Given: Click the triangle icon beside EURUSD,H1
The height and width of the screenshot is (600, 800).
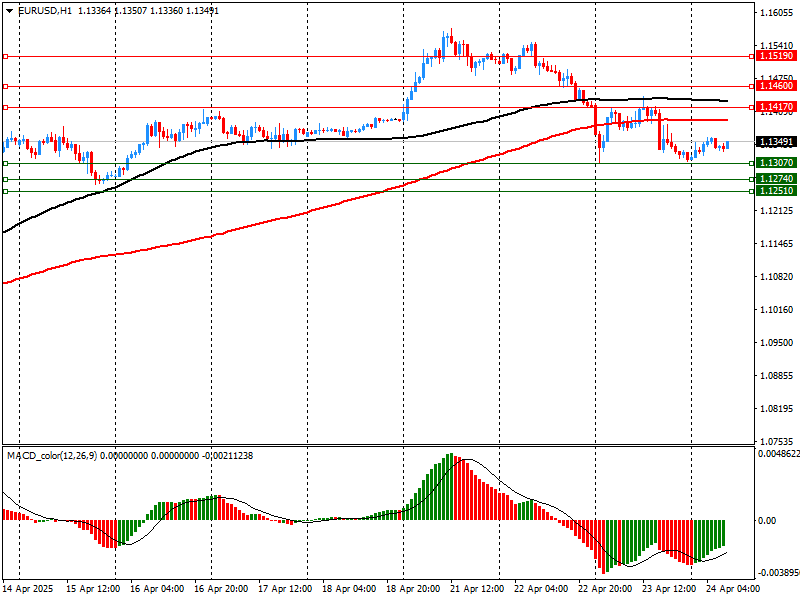Looking at the screenshot, I should (x=10, y=10).
